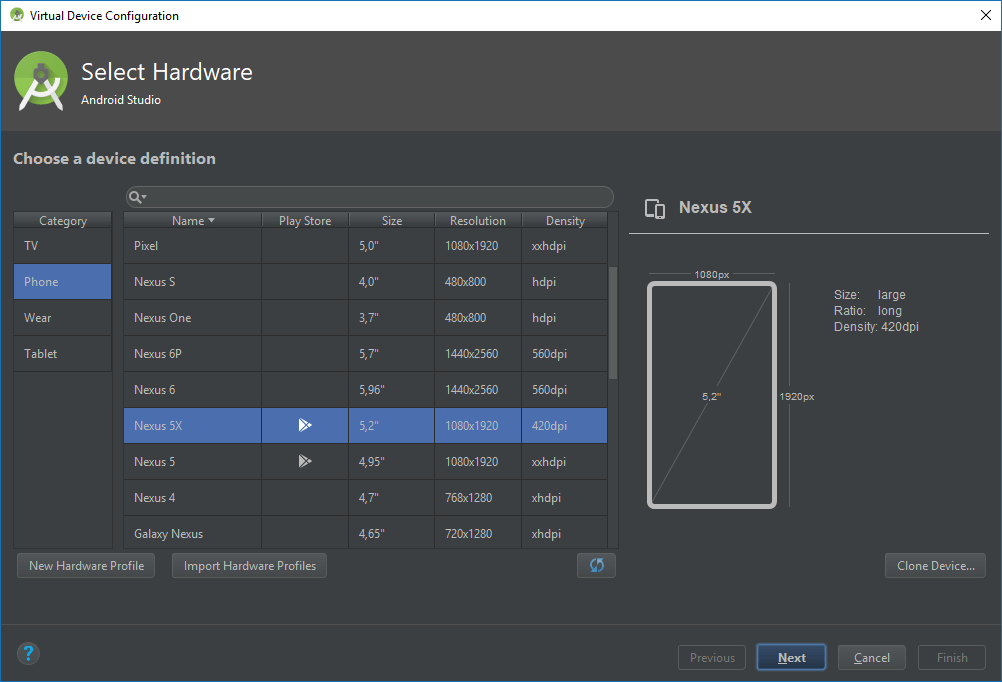Click the Clone Device... button
1002x682 pixels.
click(935, 566)
